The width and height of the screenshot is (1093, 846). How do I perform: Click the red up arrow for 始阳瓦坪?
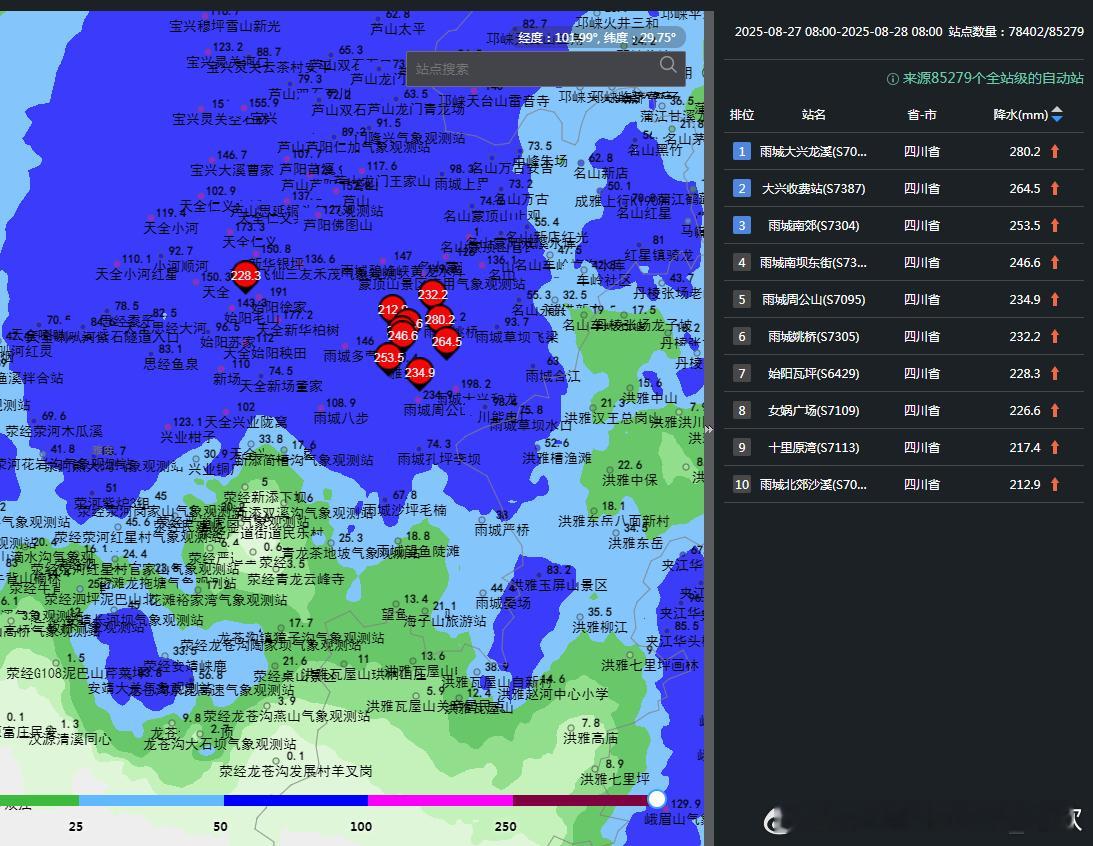click(1055, 373)
